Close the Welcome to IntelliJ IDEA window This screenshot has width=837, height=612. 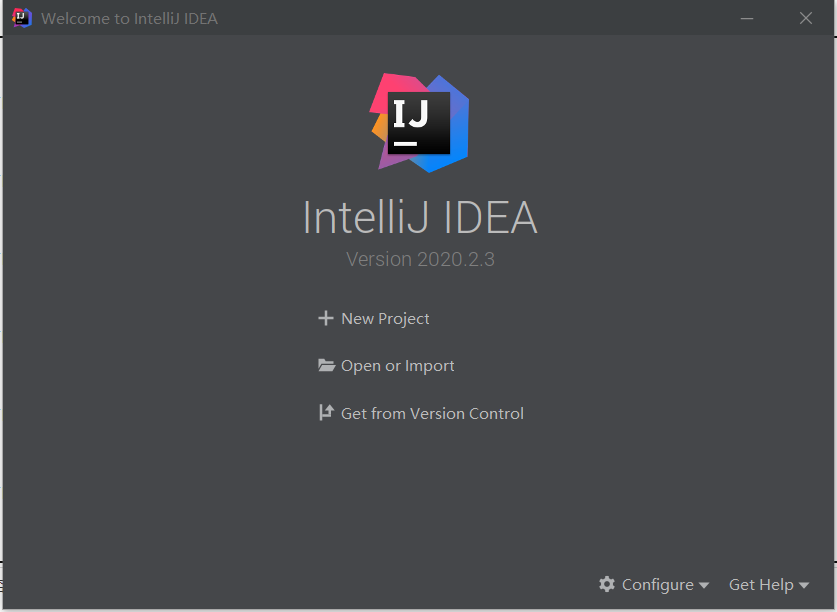[x=806, y=18]
